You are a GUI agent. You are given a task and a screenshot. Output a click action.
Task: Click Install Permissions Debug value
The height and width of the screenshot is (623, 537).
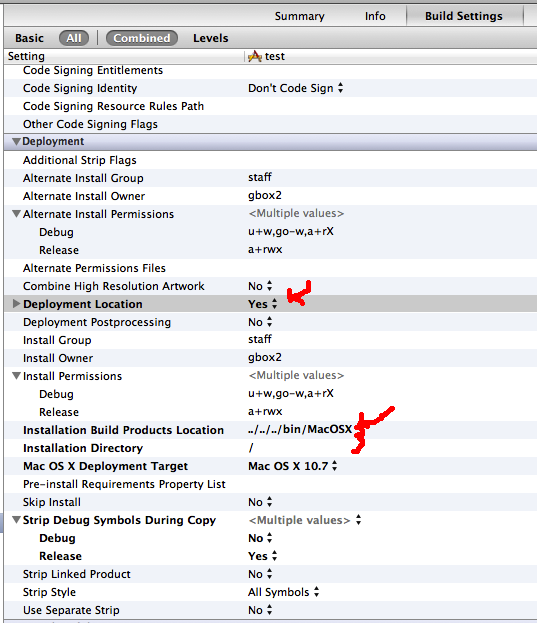291,393
